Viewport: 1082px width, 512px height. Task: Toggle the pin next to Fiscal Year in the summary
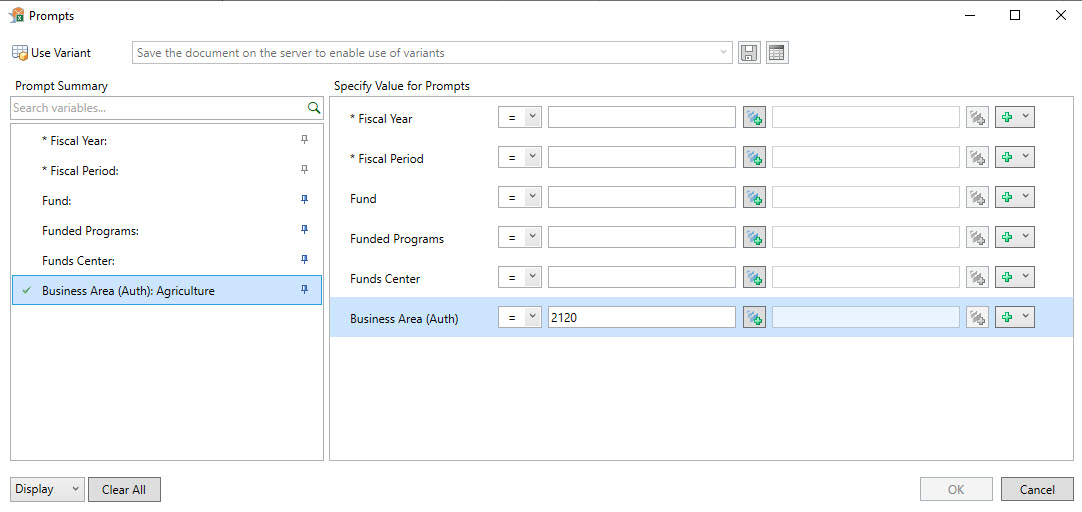[304, 140]
